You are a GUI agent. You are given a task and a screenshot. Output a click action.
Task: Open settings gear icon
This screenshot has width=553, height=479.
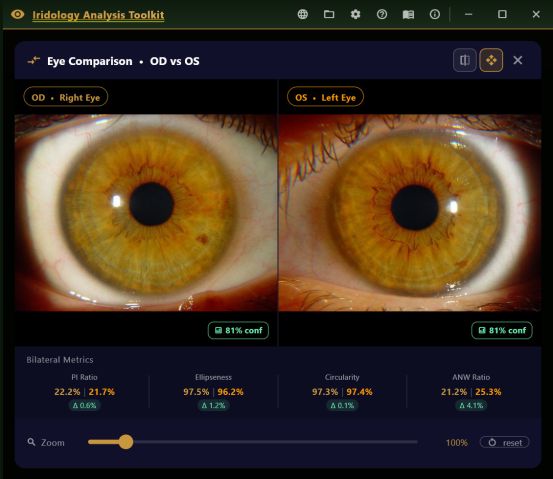point(356,14)
